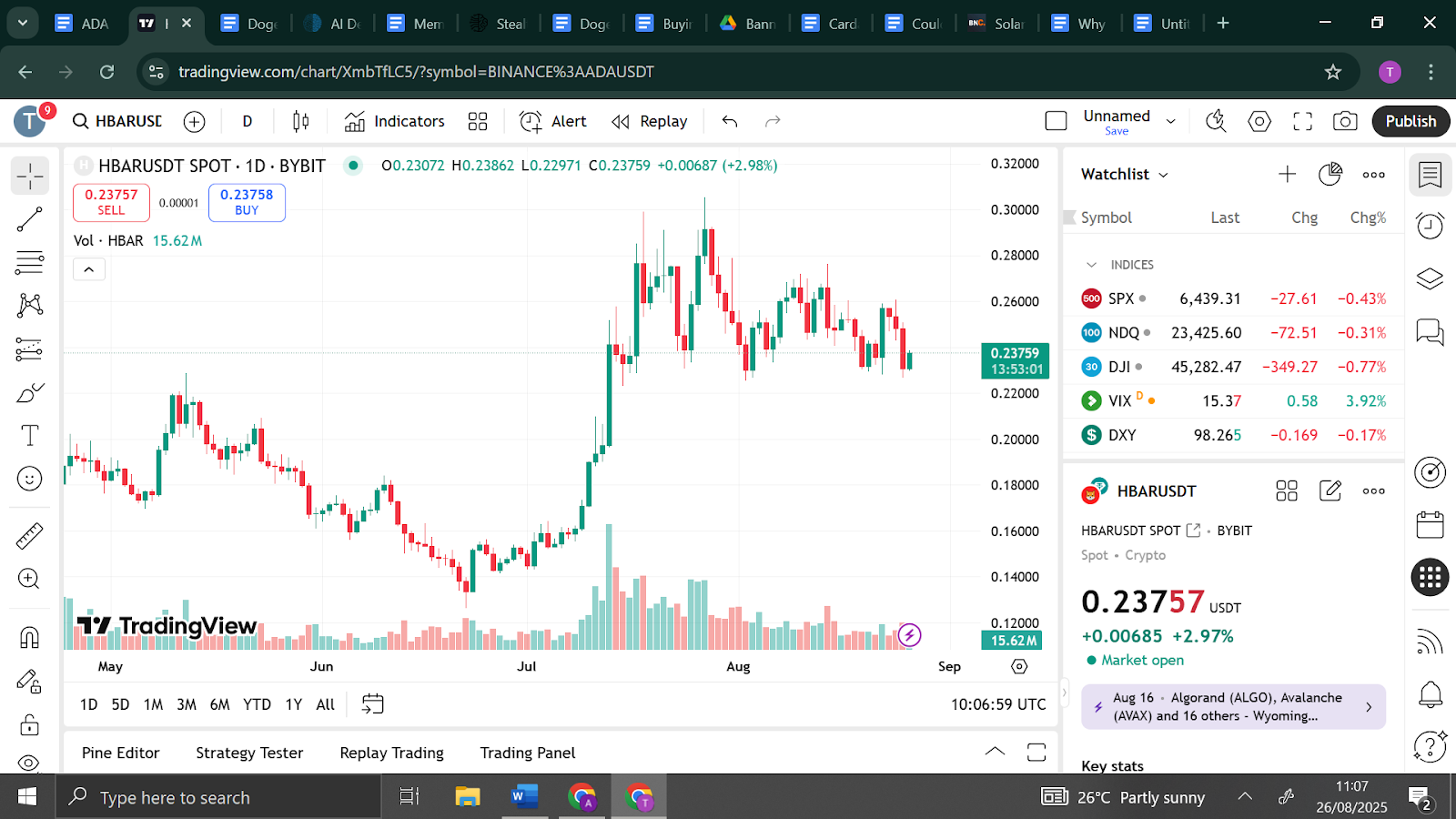
Task: Click the HBARUSDT symbol search box
Action: point(116,121)
